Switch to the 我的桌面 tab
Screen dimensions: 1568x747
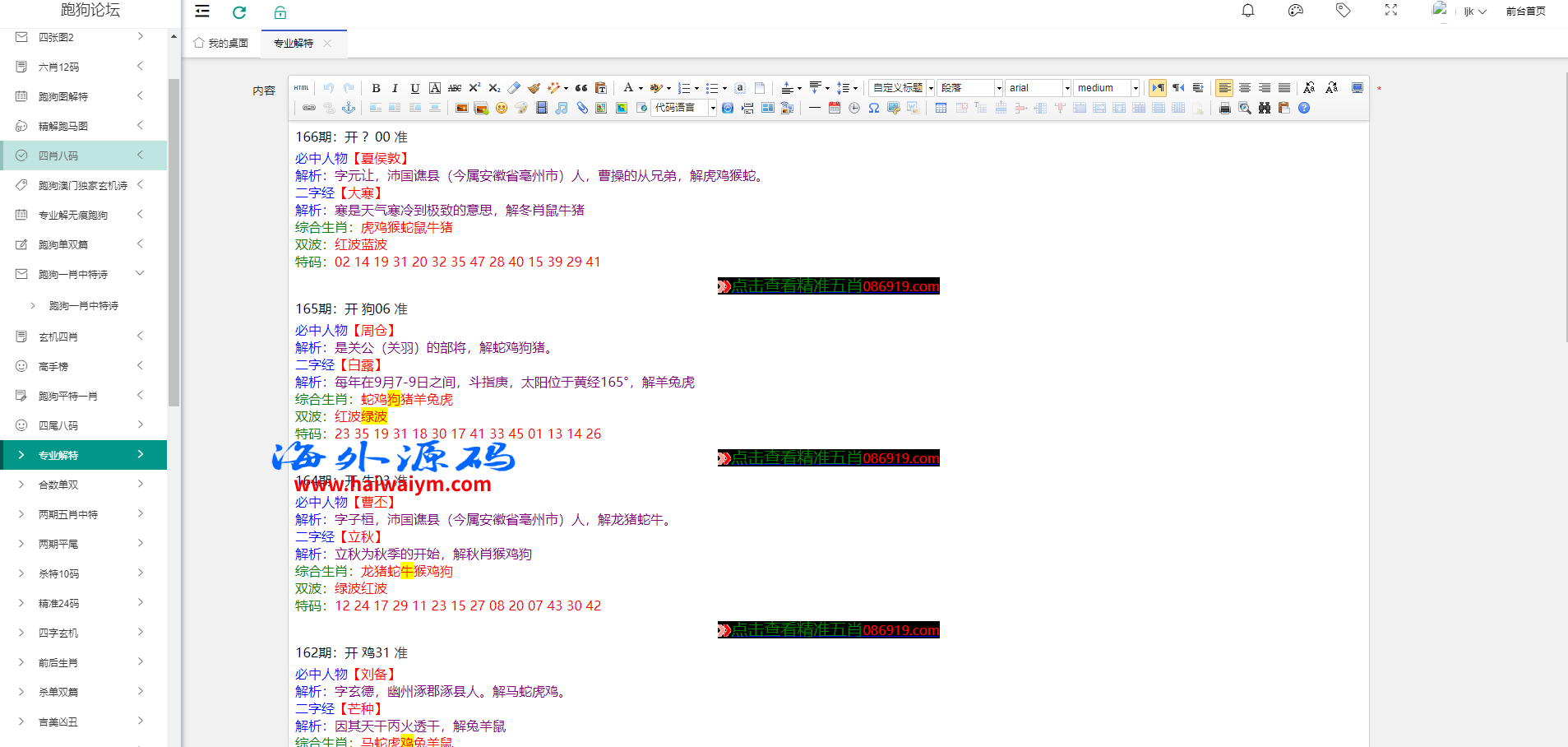221,44
